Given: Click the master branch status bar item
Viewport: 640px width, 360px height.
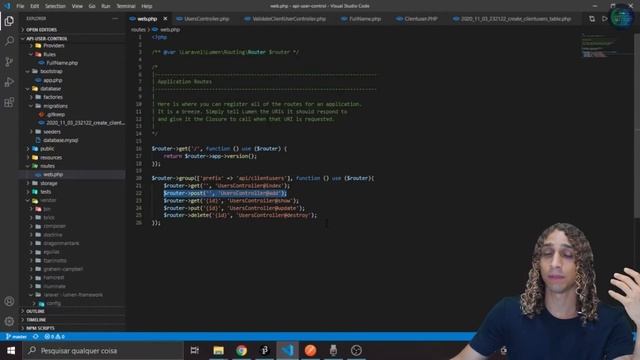Looking at the screenshot, I should [16, 337].
